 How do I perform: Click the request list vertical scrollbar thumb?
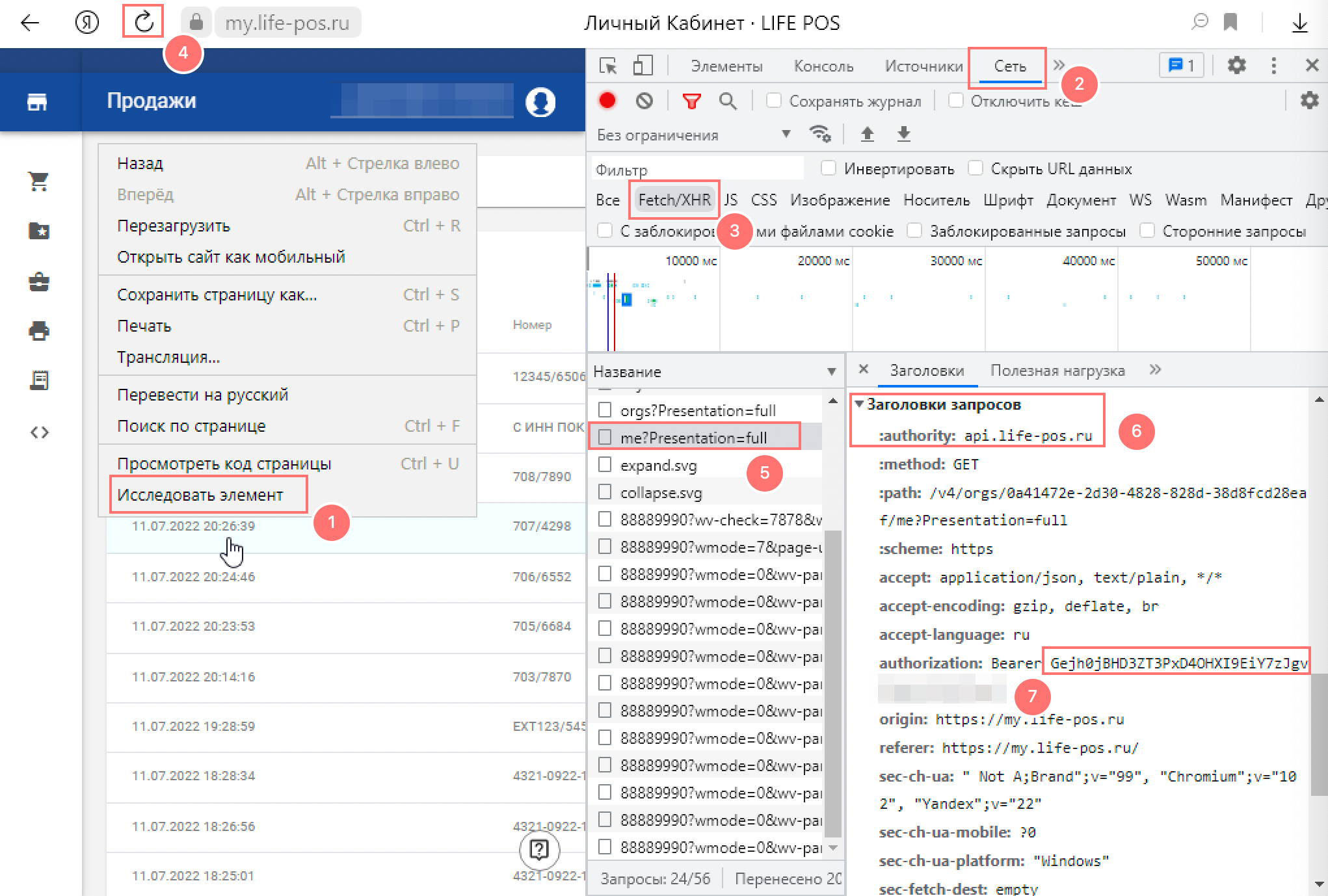(x=833, y=683)
